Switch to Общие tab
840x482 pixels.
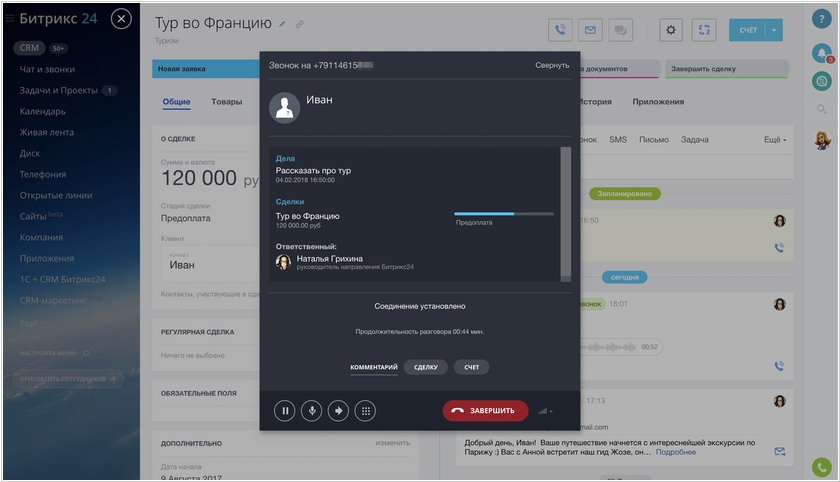pos(176,102)
